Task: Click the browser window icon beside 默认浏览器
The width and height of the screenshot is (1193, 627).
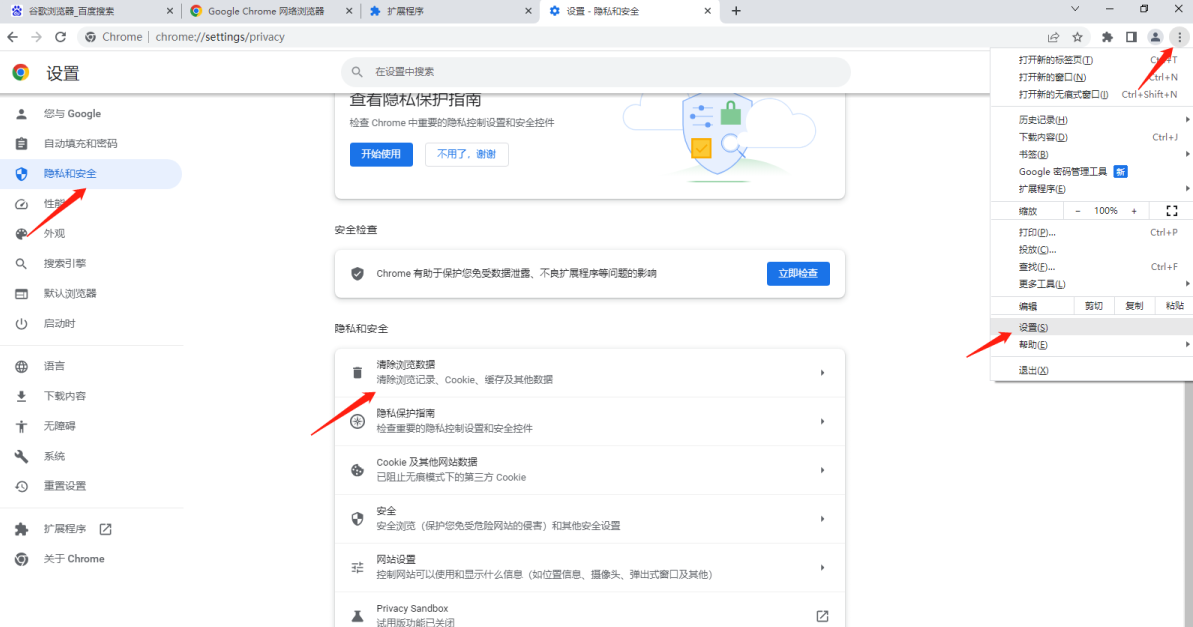Action: [21, 294]
